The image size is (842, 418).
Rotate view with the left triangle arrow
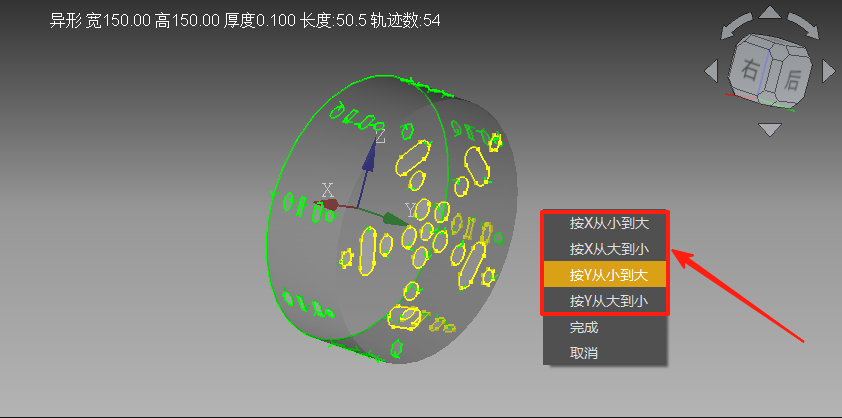711,72
